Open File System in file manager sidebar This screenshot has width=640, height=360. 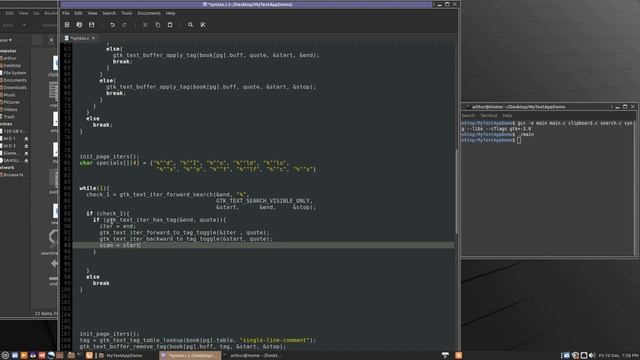click(x=15, y=73)
